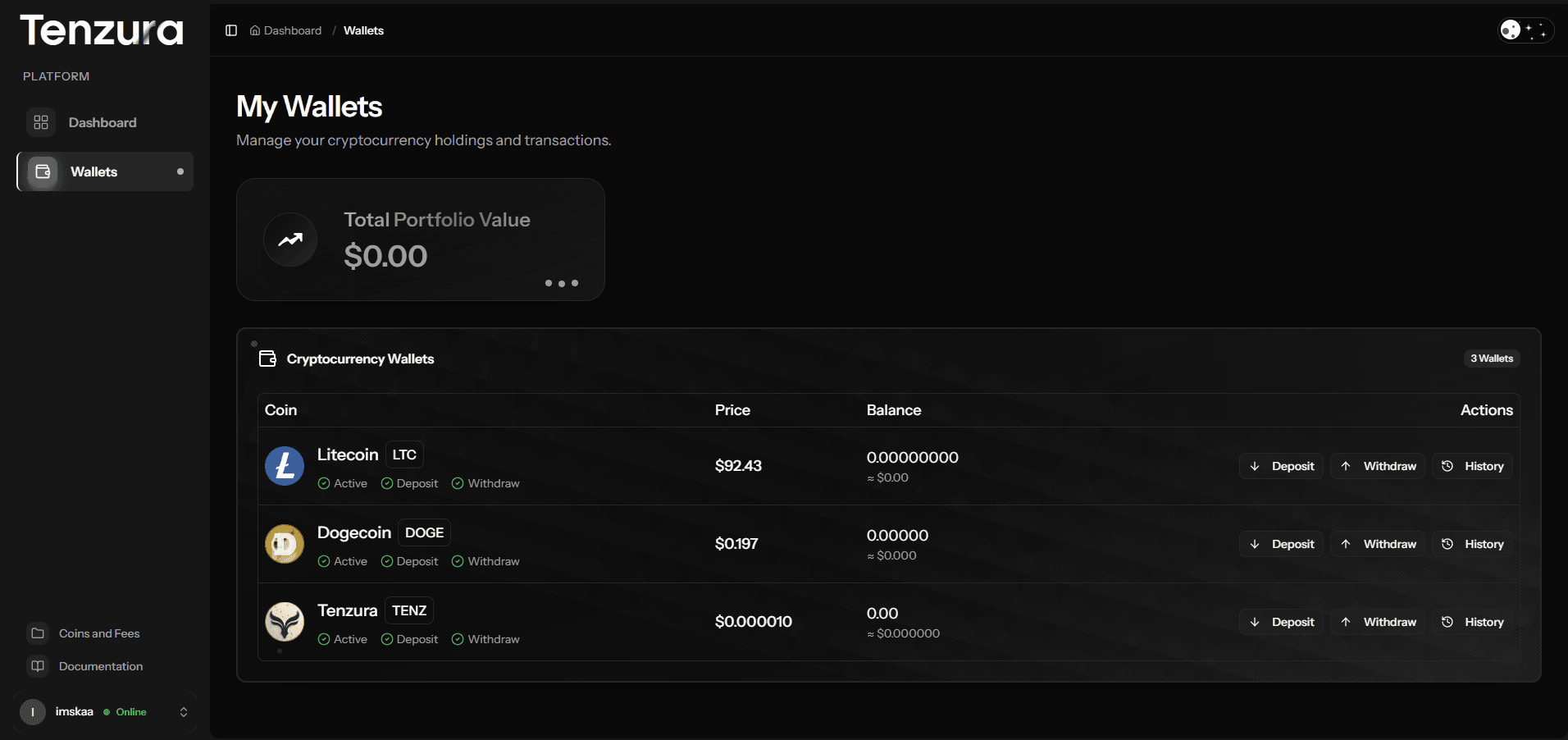1568x740 pixels.
Task: View Tenzura transaction History
Action: 1473,622
